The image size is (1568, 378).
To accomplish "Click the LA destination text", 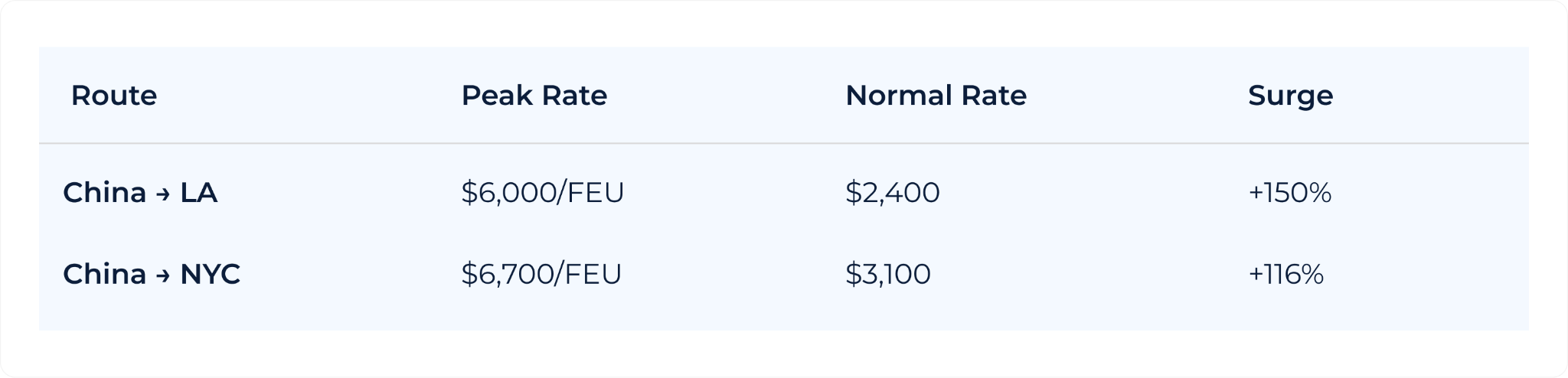I will (199, 192).
